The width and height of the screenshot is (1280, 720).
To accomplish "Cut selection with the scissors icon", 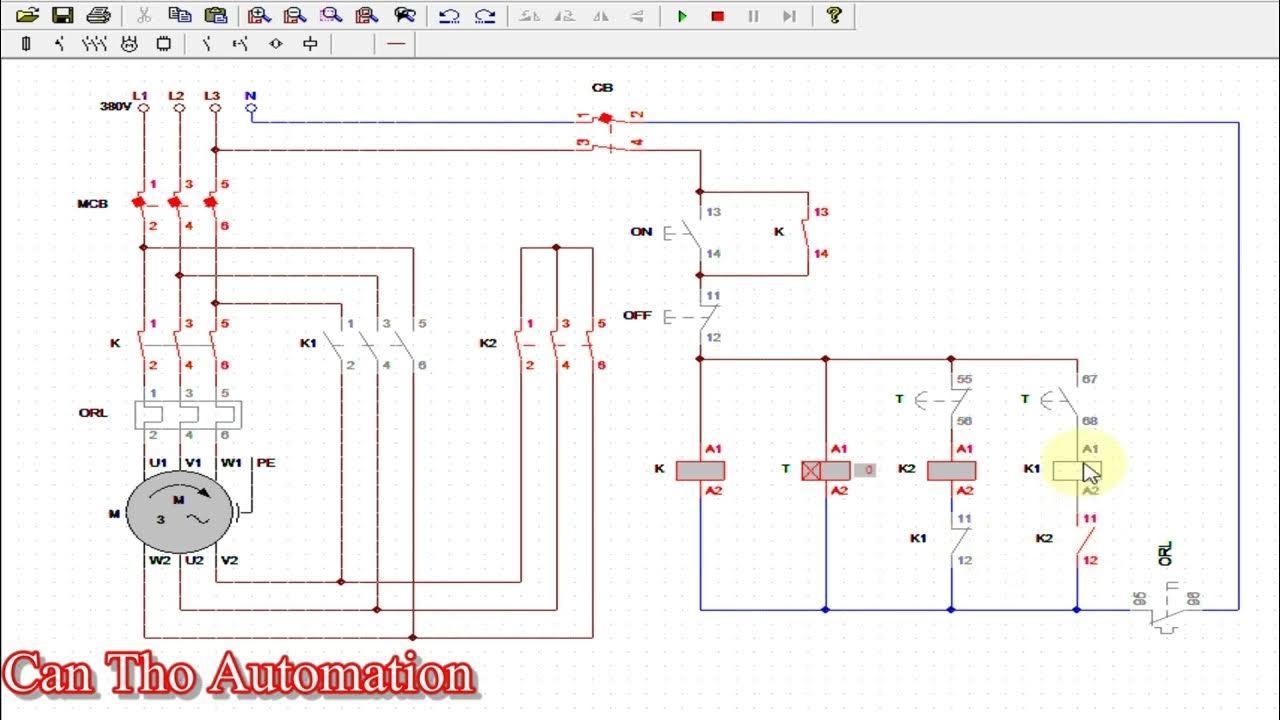I will 143,15.
